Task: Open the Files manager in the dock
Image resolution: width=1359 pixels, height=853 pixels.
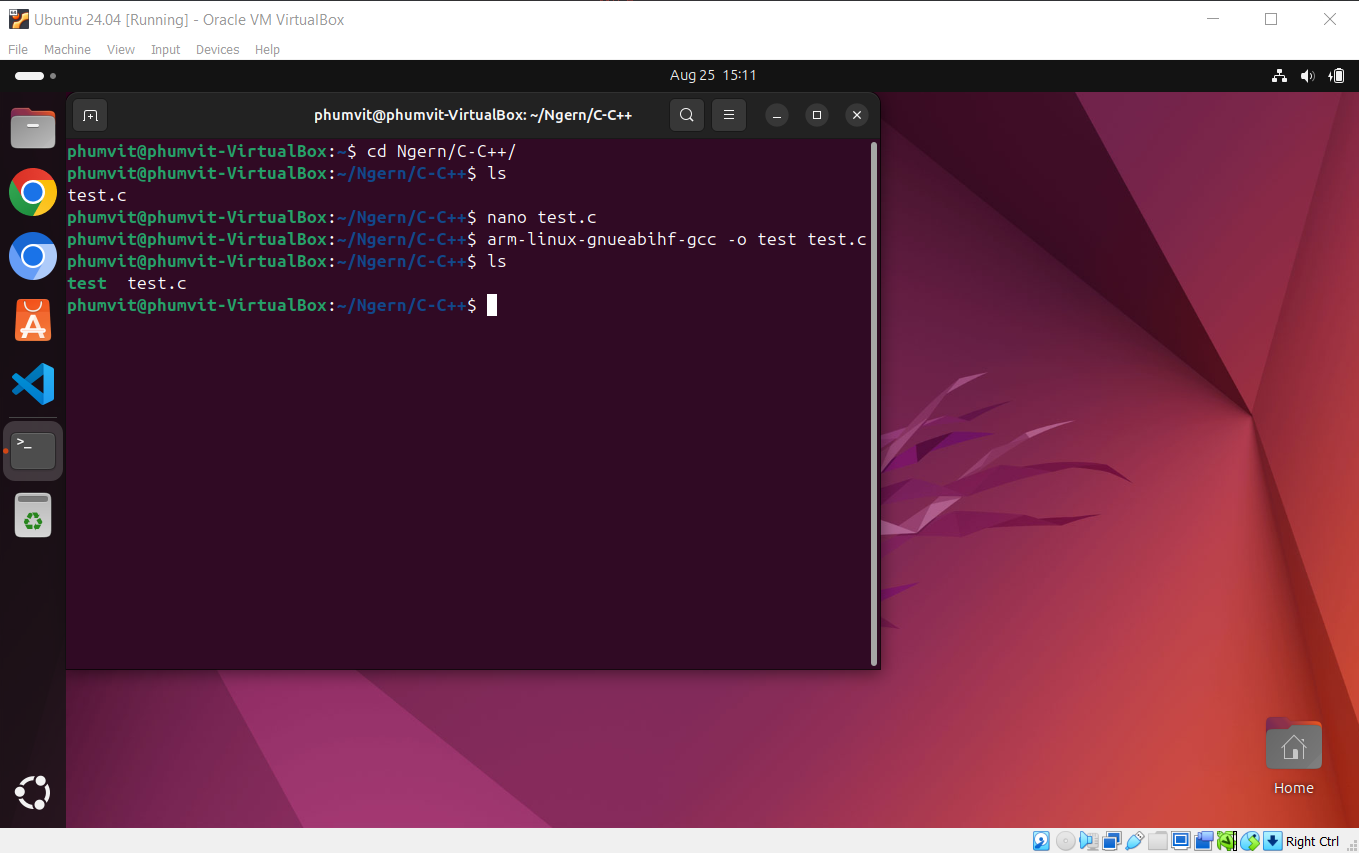Action: point(33,128)
